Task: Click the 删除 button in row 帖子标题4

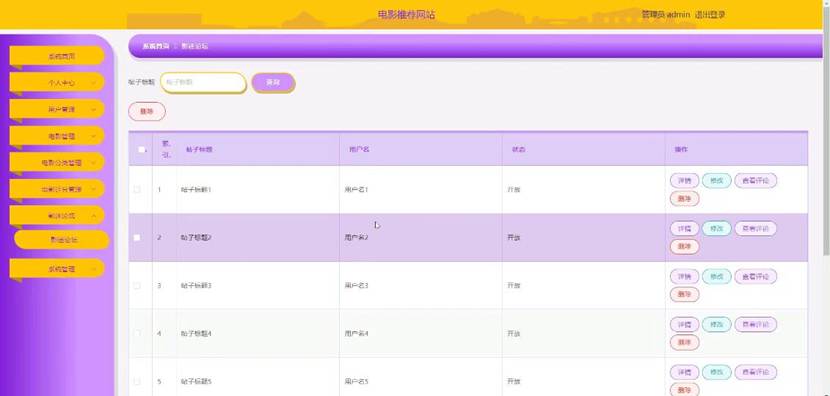Action: 684,343
